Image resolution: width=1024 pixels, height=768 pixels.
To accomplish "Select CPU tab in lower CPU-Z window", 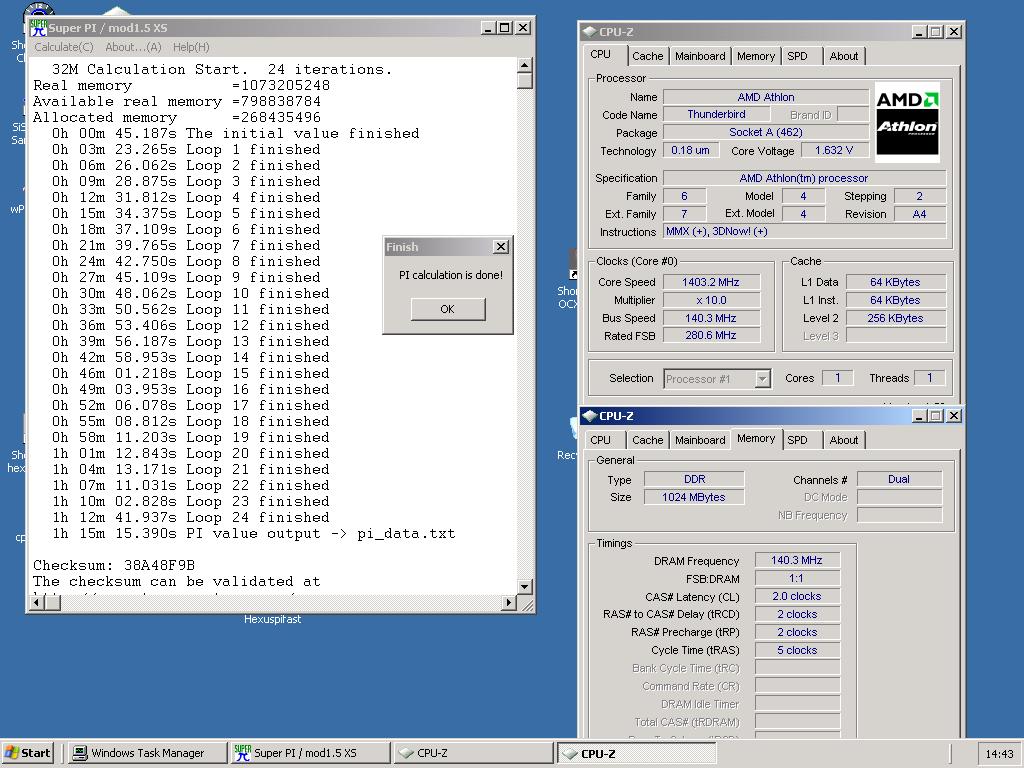I will (x=600, y=440).
